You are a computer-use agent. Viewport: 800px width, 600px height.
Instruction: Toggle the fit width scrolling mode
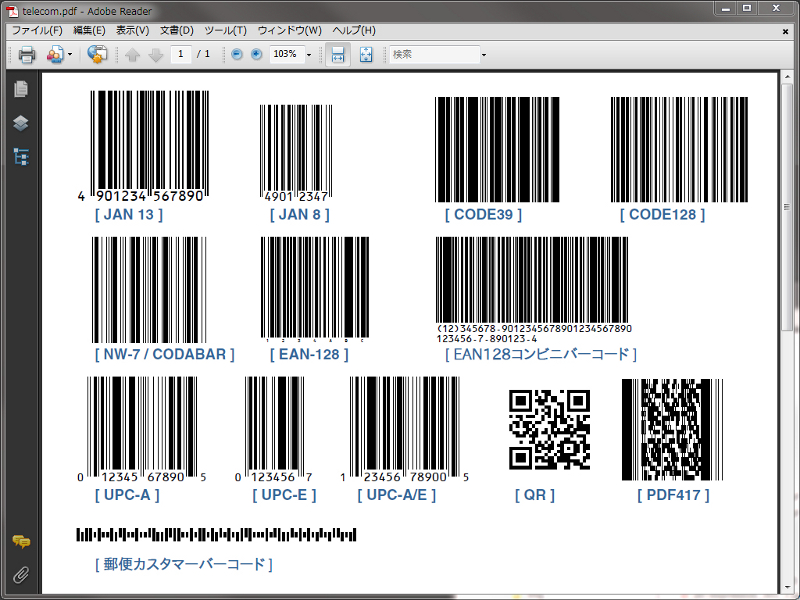pos(338,55)
